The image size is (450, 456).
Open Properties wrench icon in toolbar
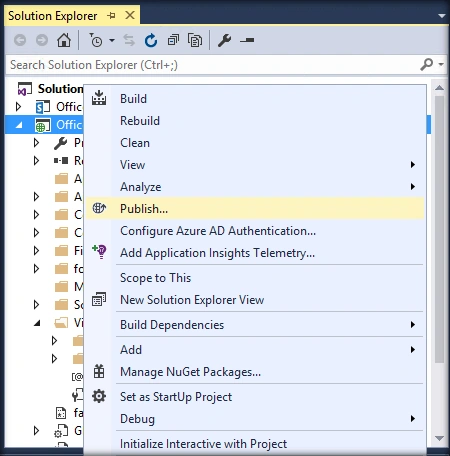pyautogui.click(x=224, y=40)
